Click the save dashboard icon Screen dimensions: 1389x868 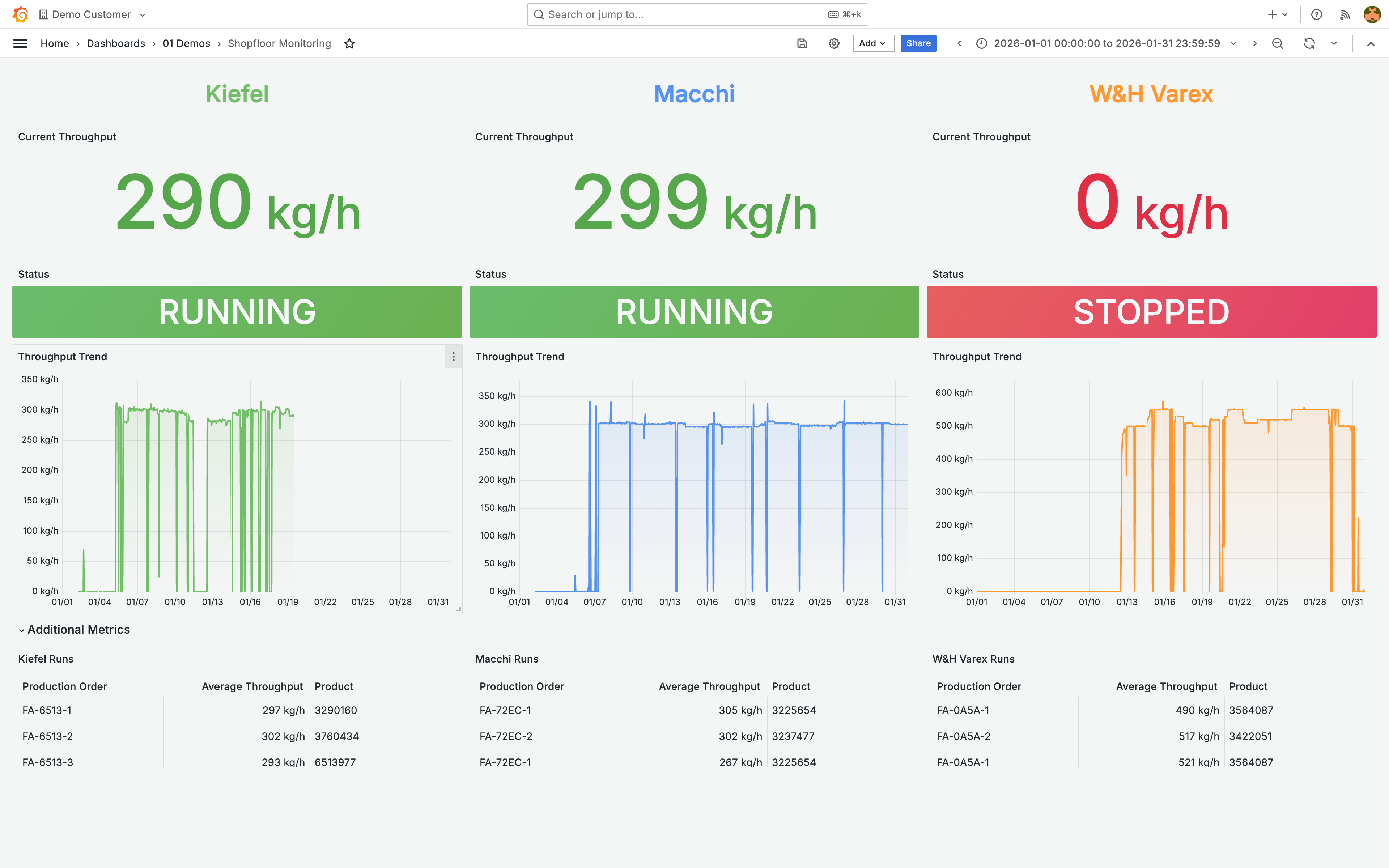coord(802,44)
